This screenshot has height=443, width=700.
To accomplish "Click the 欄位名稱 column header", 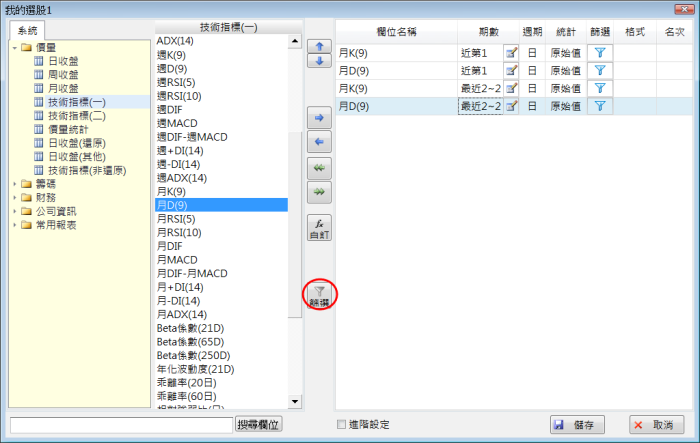I will click(x=396, y=32).
